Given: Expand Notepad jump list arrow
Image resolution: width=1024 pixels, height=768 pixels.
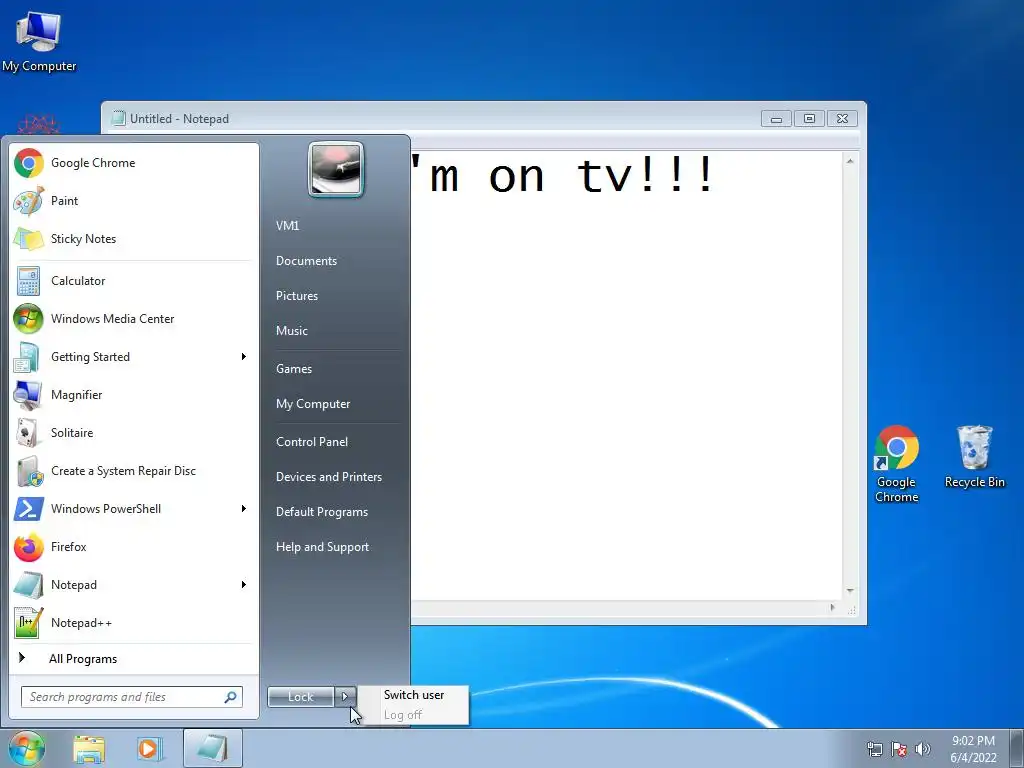Looking at the screenshot, I should (x=244, y=584).
